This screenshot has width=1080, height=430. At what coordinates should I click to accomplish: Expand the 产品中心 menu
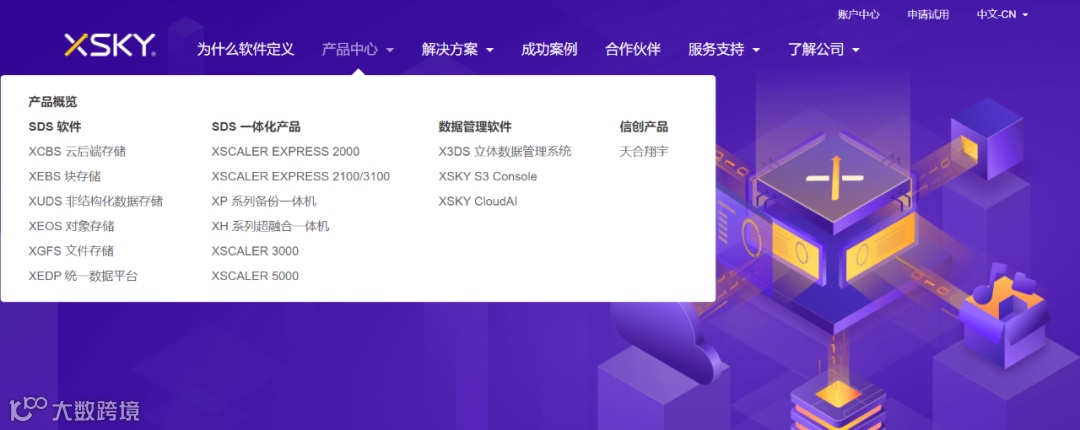click(357, 50)
